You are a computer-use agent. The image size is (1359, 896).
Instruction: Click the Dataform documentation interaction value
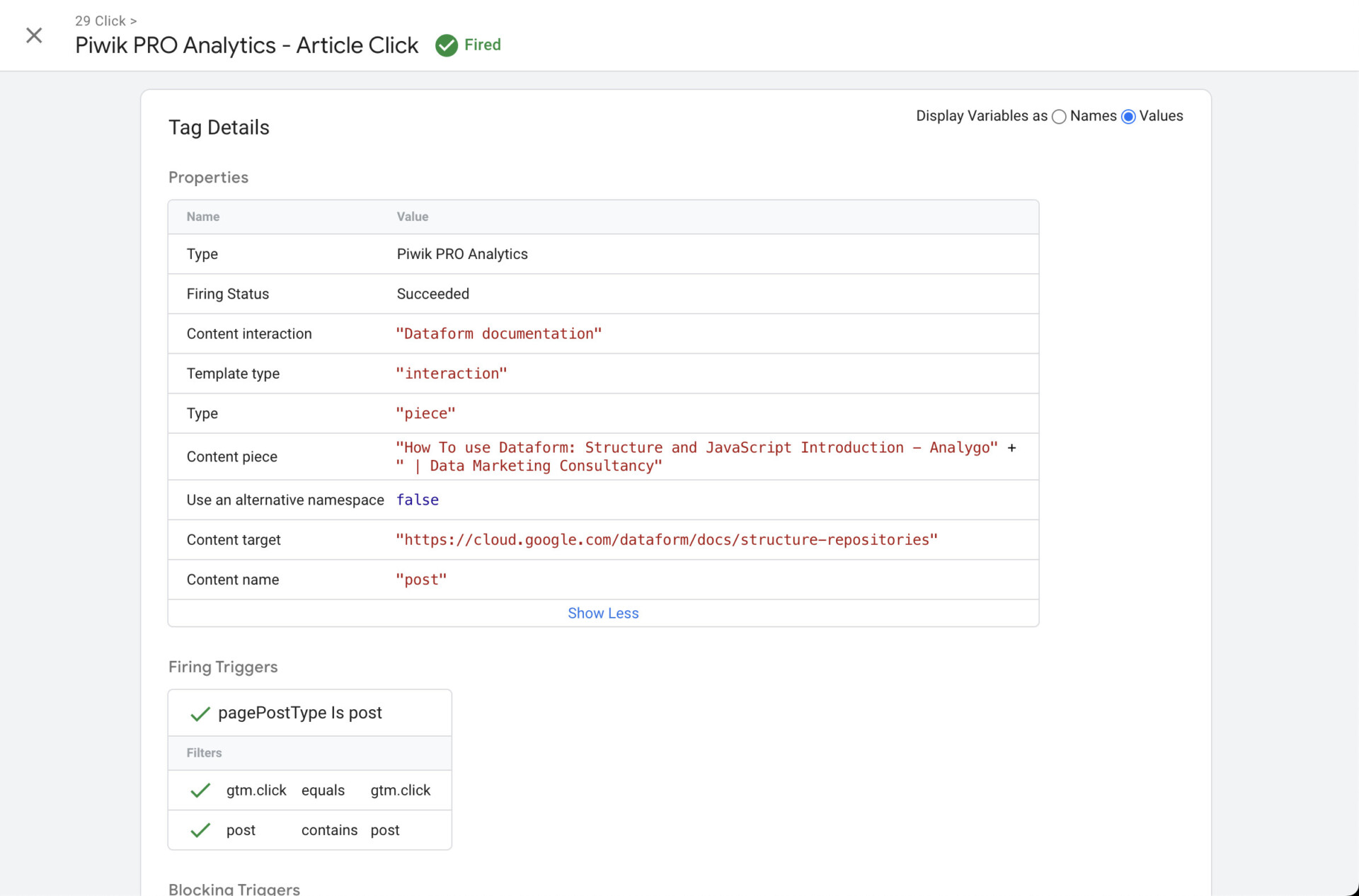click(x=498, y=334)
